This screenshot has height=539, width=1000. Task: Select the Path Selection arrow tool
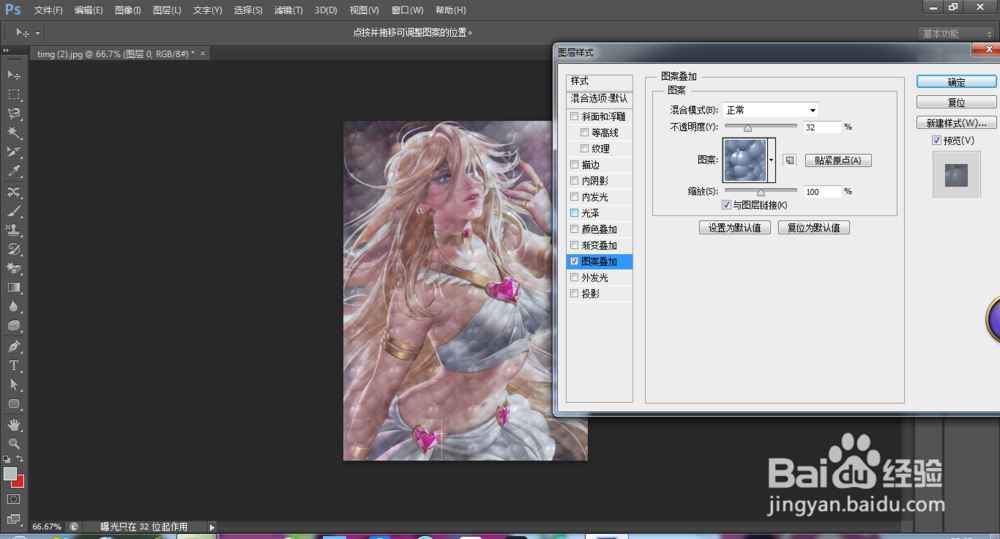tap(13, 385)
